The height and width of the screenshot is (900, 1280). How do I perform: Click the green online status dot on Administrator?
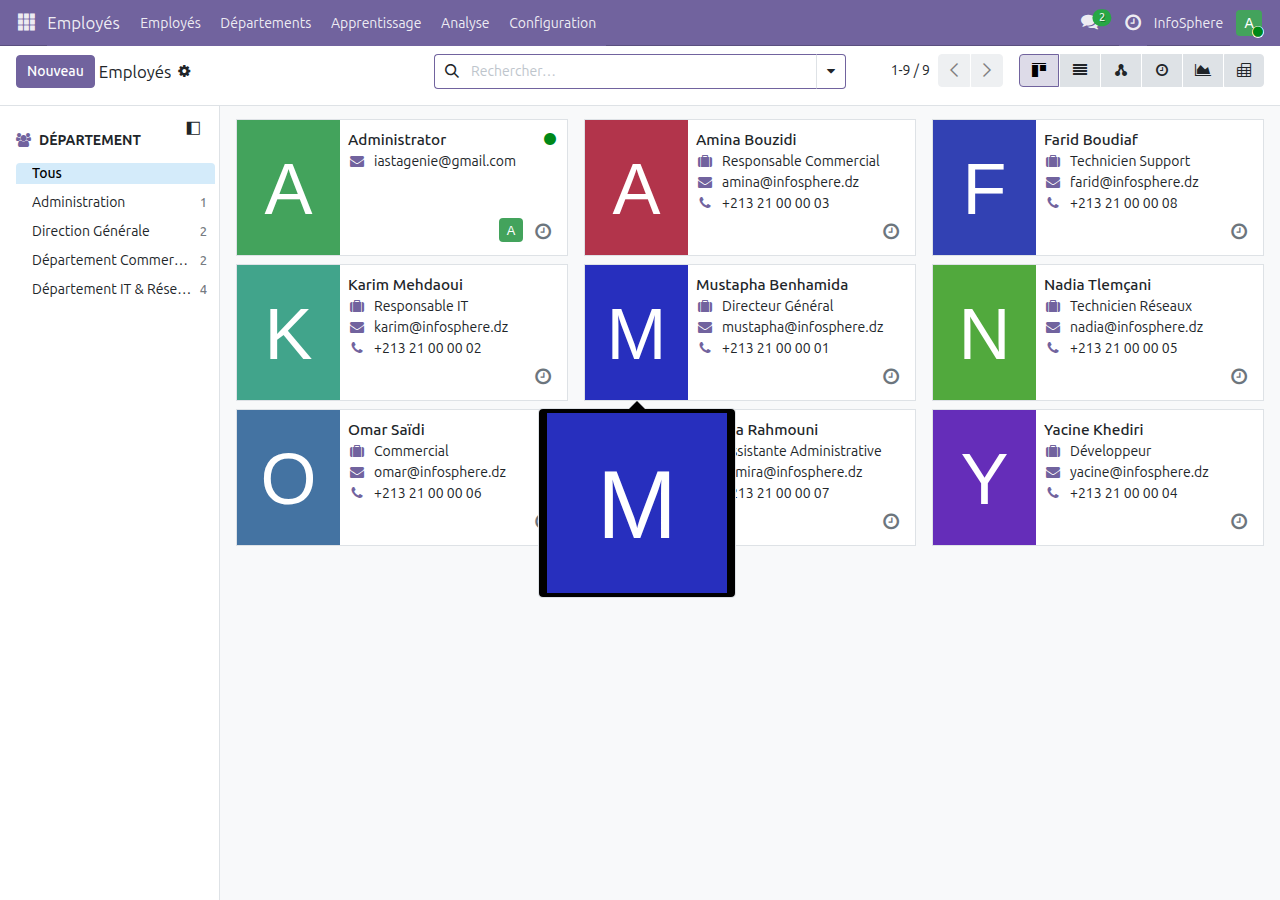pyautogui.click(x=549, y=139)
